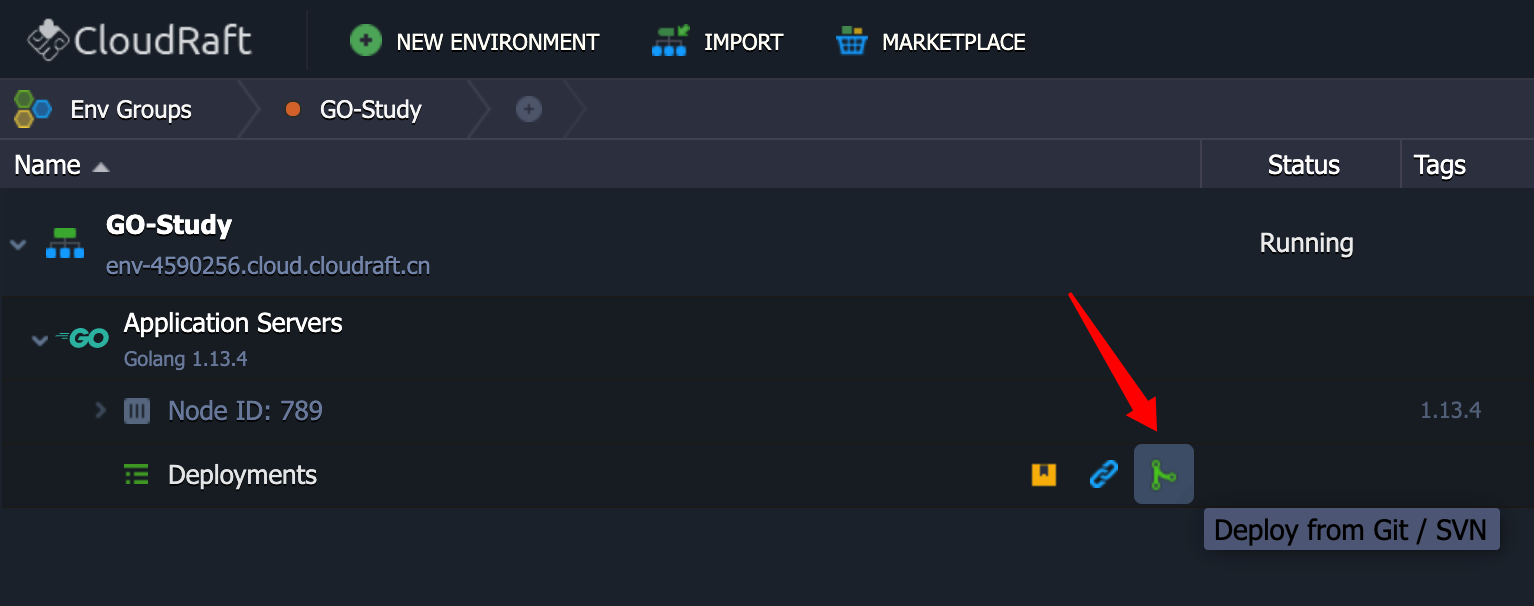This screenshot has height=606, width=1534.
Task: Click the blue deploy from URL link icon
Action: 1103,474
